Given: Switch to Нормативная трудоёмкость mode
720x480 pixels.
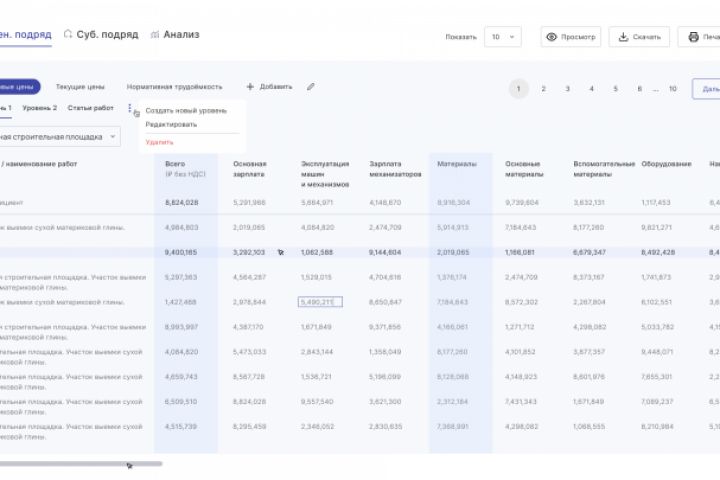Looking at the screenshot, I should click(174, 87).
